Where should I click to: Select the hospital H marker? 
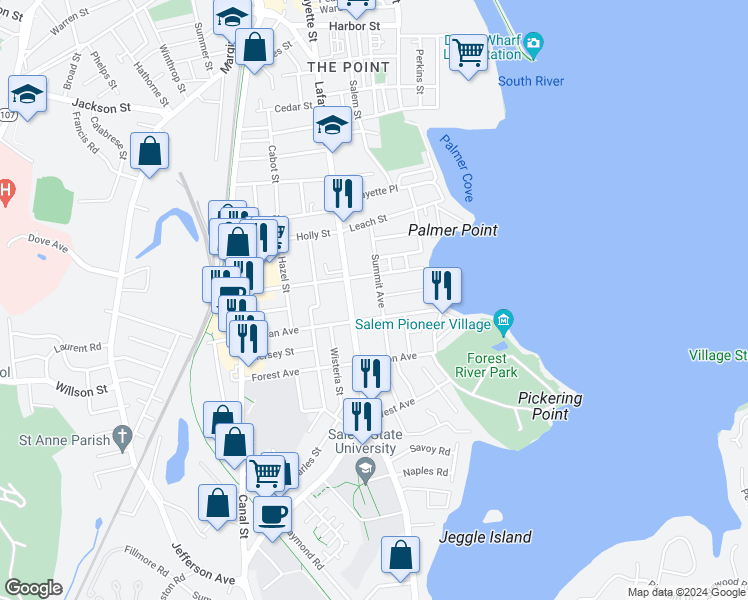(x=6, y=192)
